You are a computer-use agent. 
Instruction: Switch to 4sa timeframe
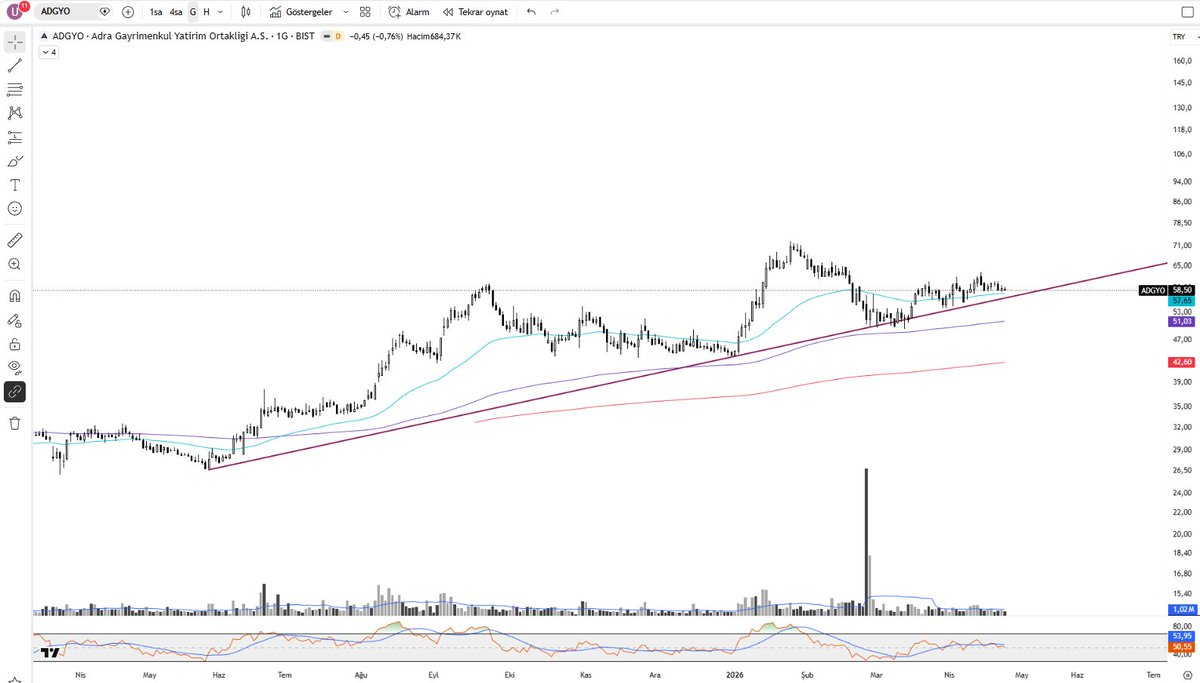(176, 12)
